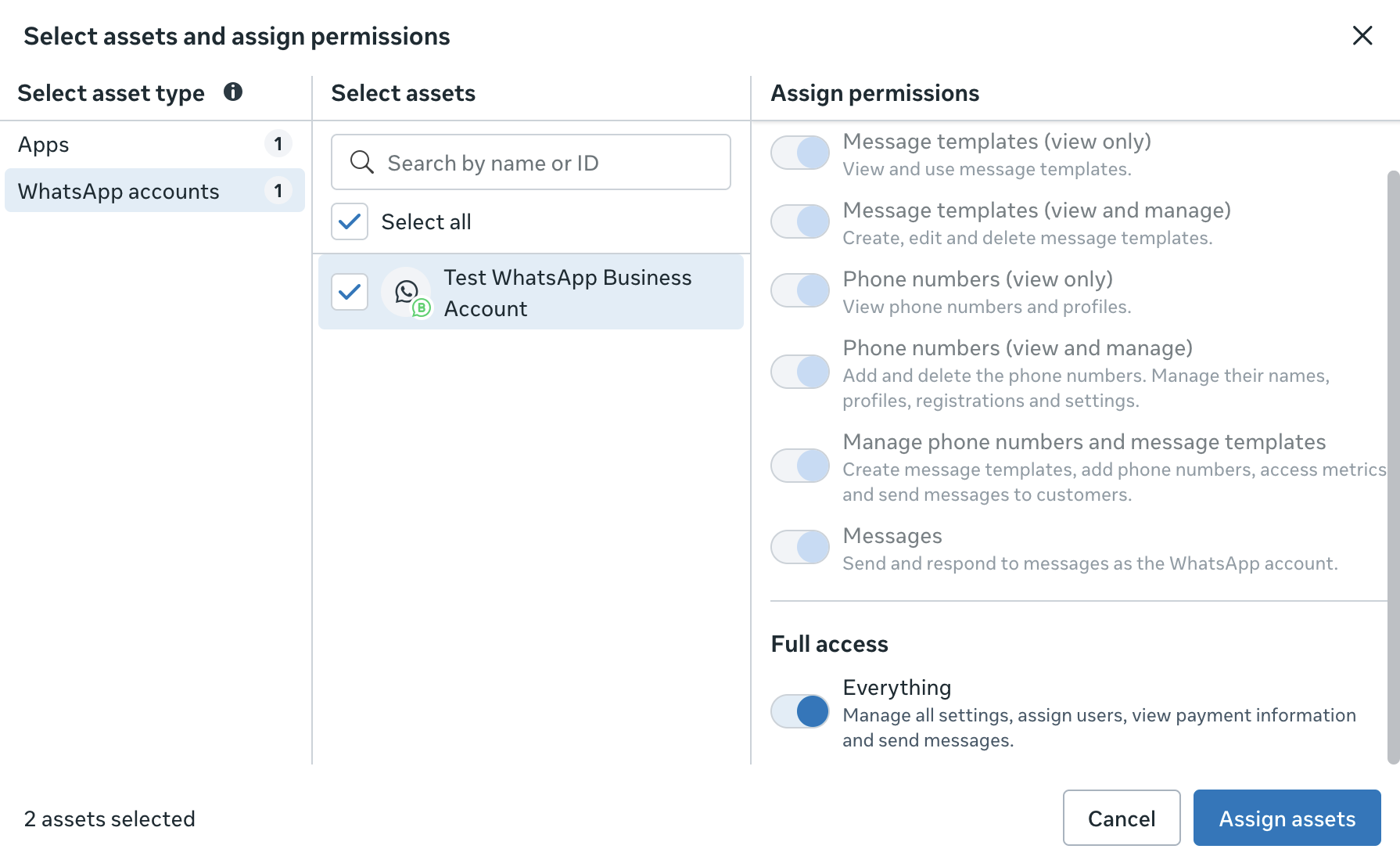Click the Select assets heading

(x=404, y=93)
